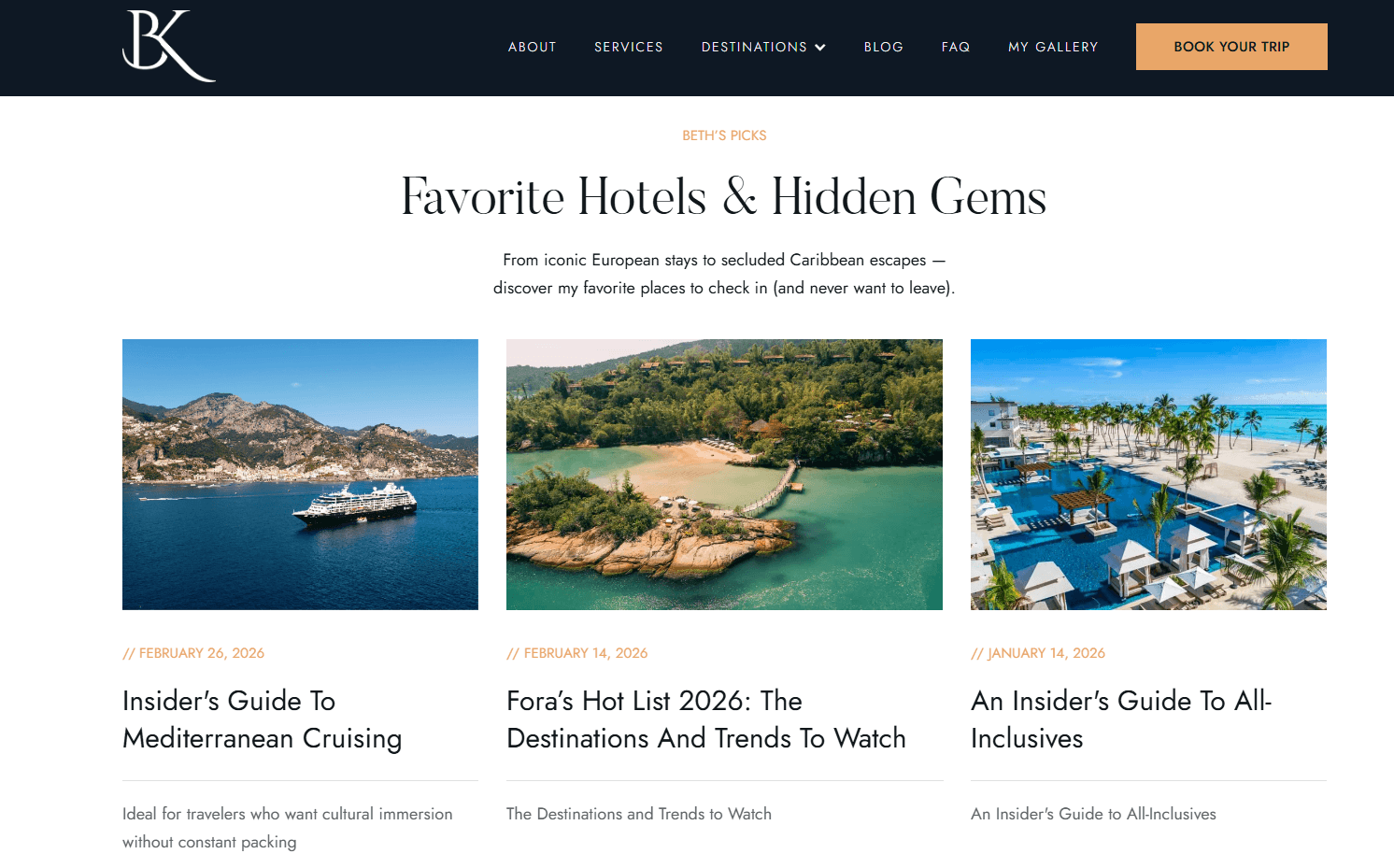This screenshot has width=1394, height=868.
Task: Click the Favorite Hotels & Hidden Gems heading
Action: tap(724, 197)
